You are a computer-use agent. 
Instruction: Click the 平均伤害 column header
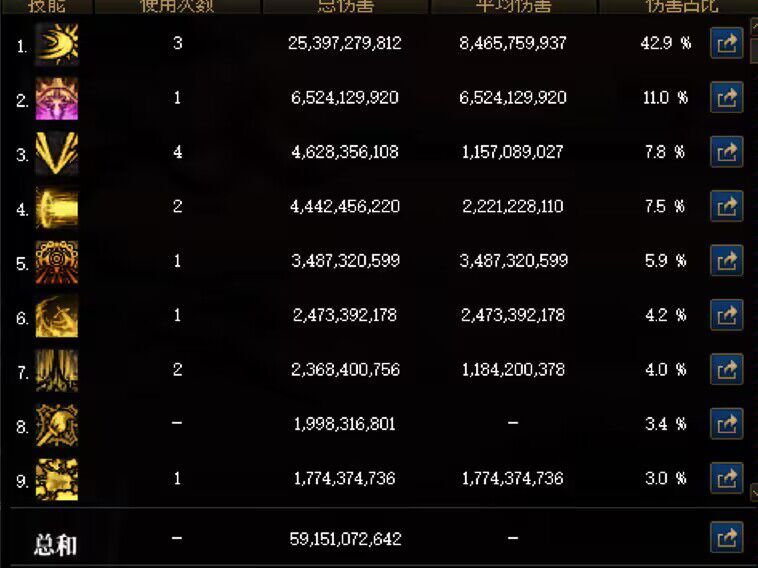[513, 6]
